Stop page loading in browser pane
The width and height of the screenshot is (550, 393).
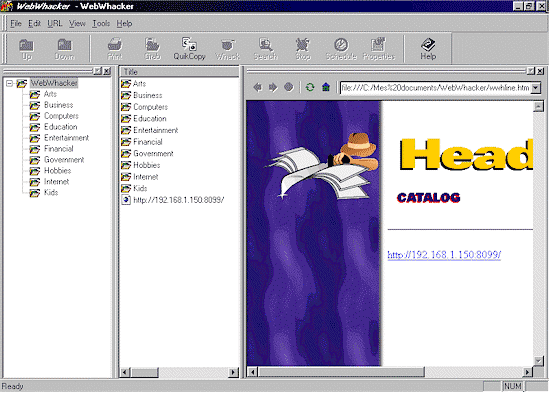click(x=289, y=87)
